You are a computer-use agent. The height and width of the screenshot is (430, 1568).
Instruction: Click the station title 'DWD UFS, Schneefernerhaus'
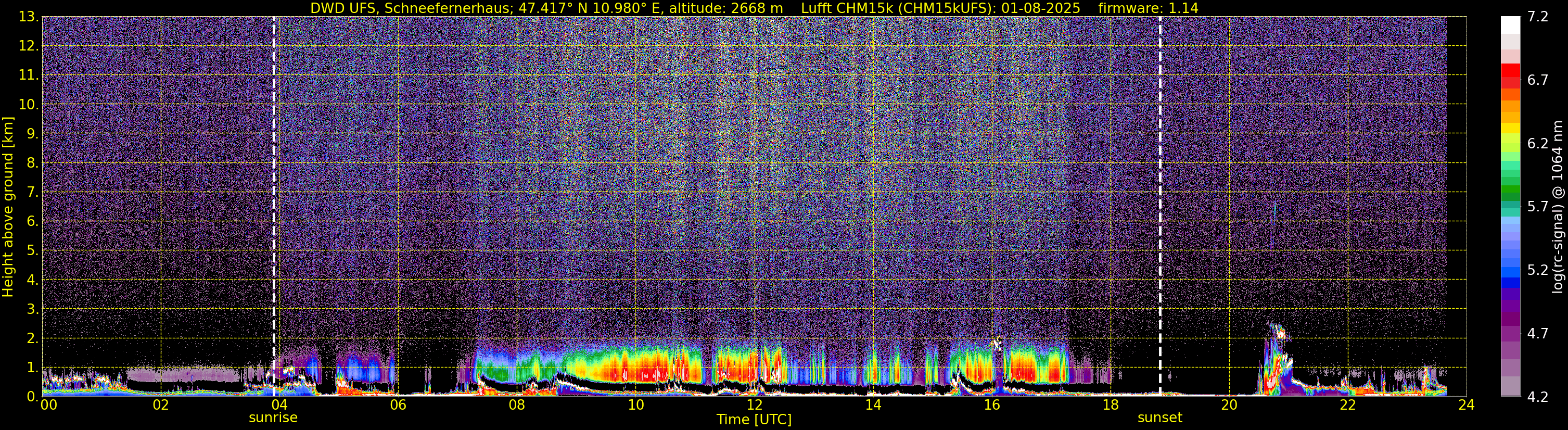[410, 8]
